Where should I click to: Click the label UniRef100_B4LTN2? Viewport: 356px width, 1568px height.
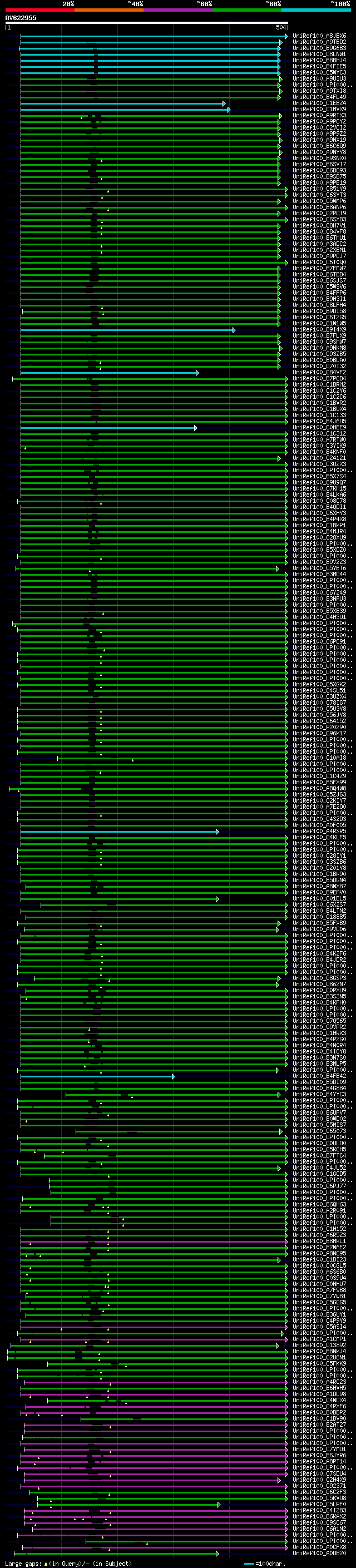coord(319,911)
